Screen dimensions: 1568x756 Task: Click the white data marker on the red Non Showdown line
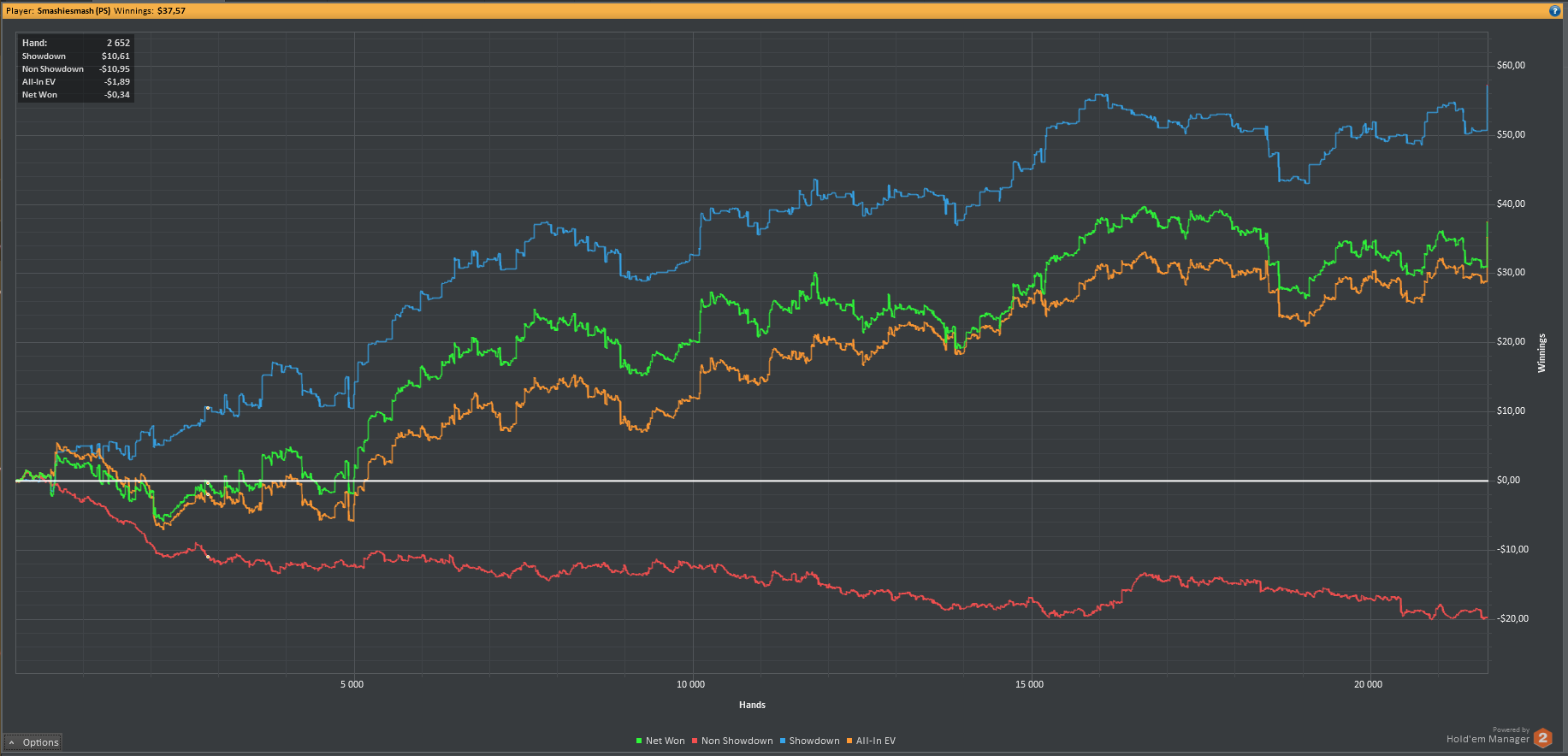click(x=208, y=557)
